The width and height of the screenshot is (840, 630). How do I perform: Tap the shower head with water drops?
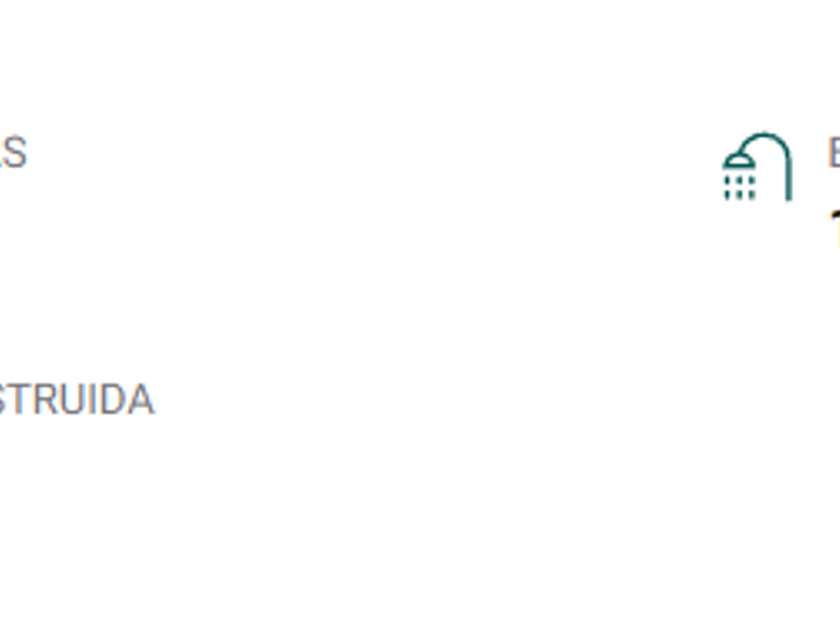point(741,175)
